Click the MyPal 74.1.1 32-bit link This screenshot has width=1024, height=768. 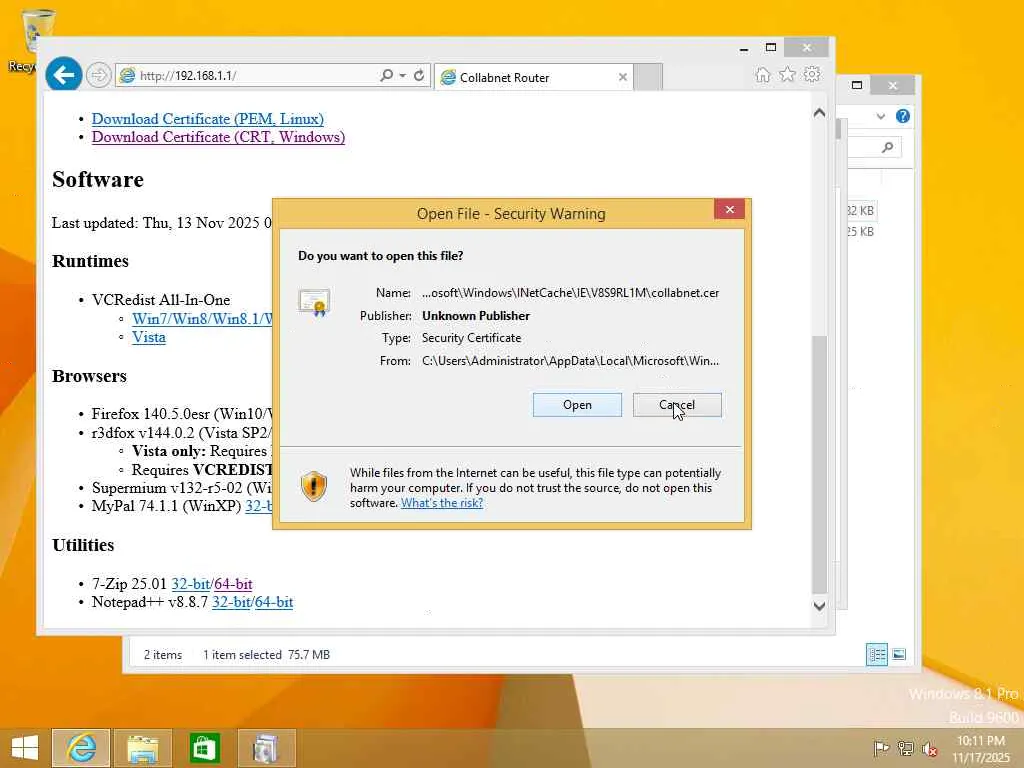tap(259, 506)
